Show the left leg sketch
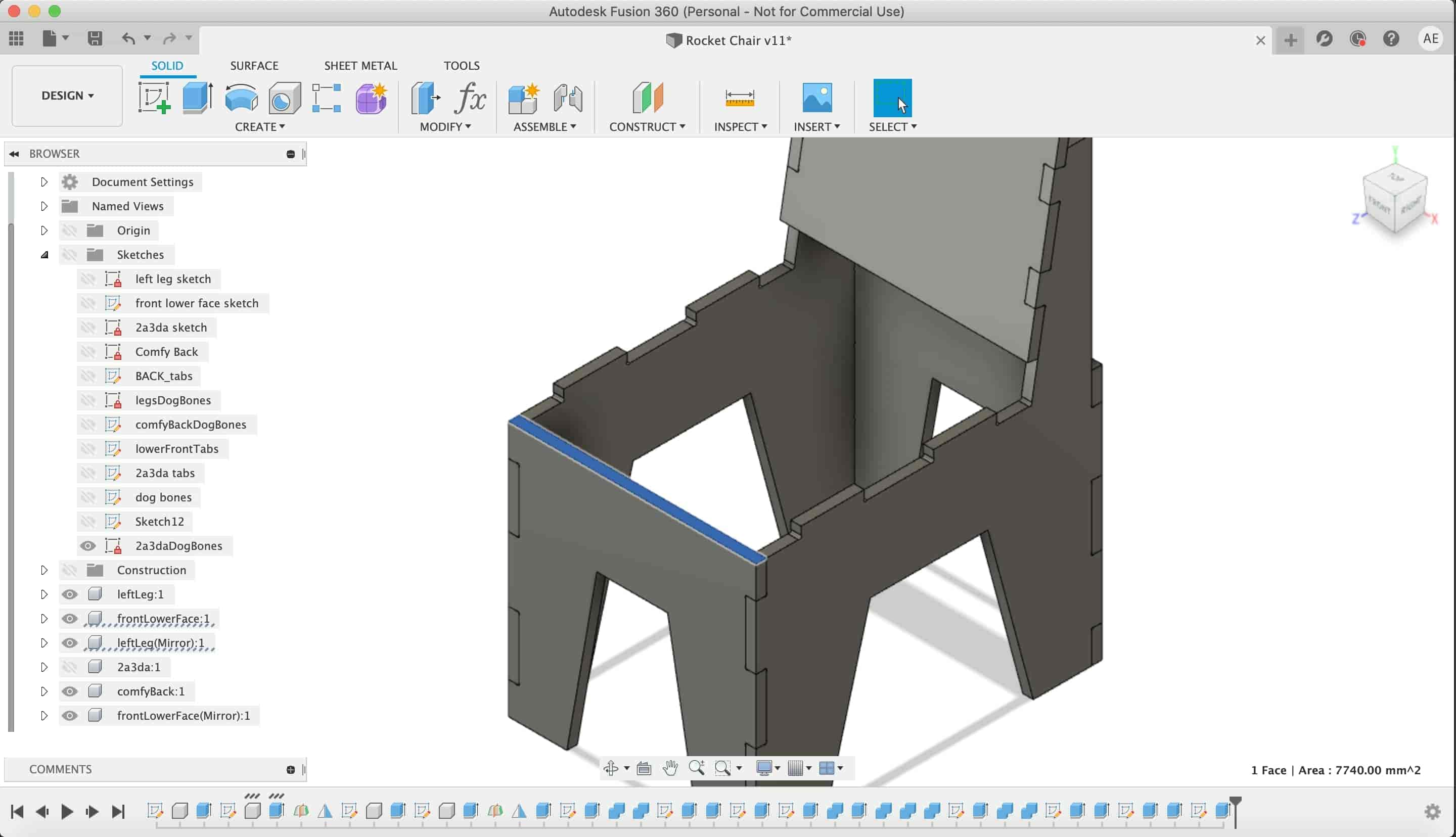This screenshot has width=1456, height=837. [x=88, y=279]
